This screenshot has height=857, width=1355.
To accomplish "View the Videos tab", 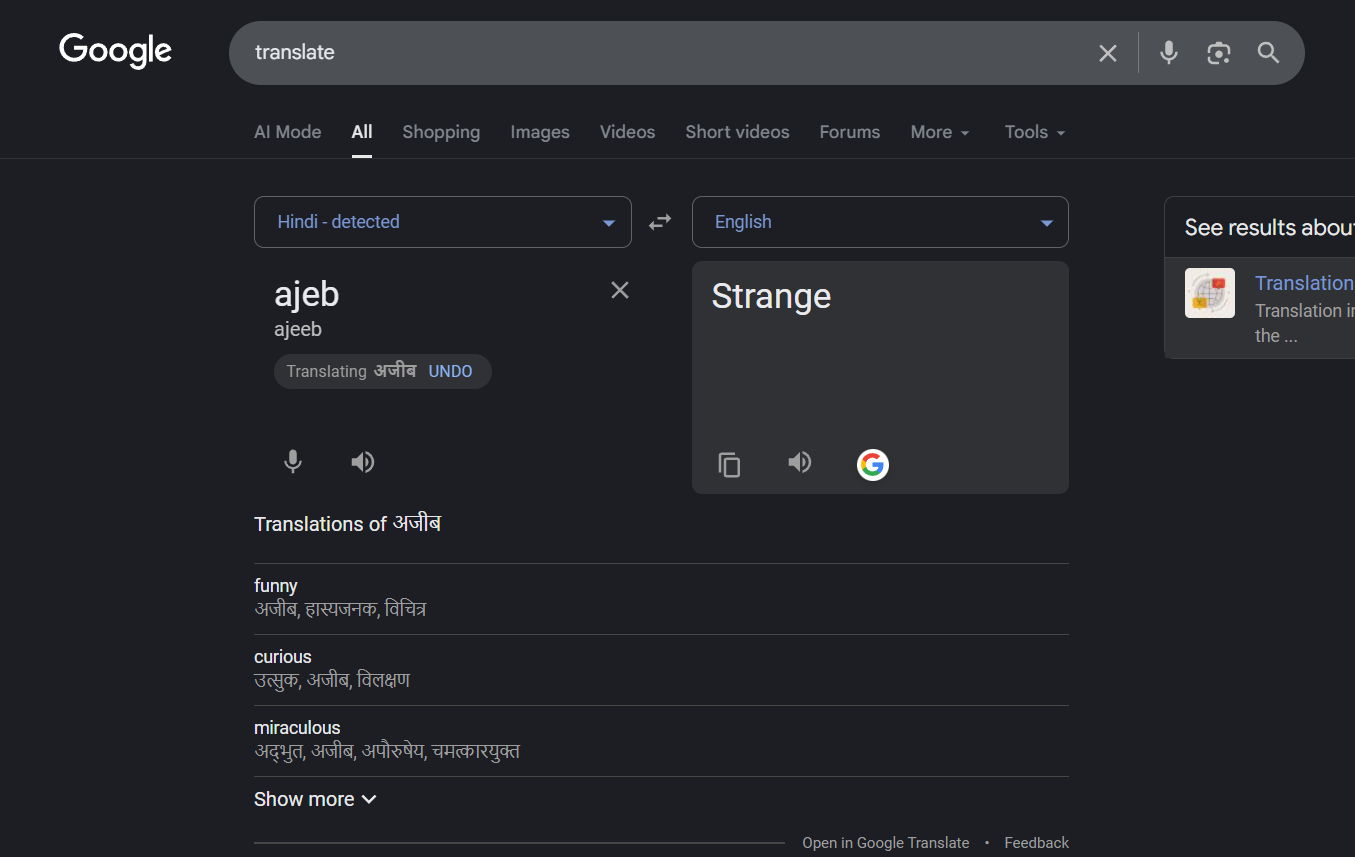I will tap(628, 132).
